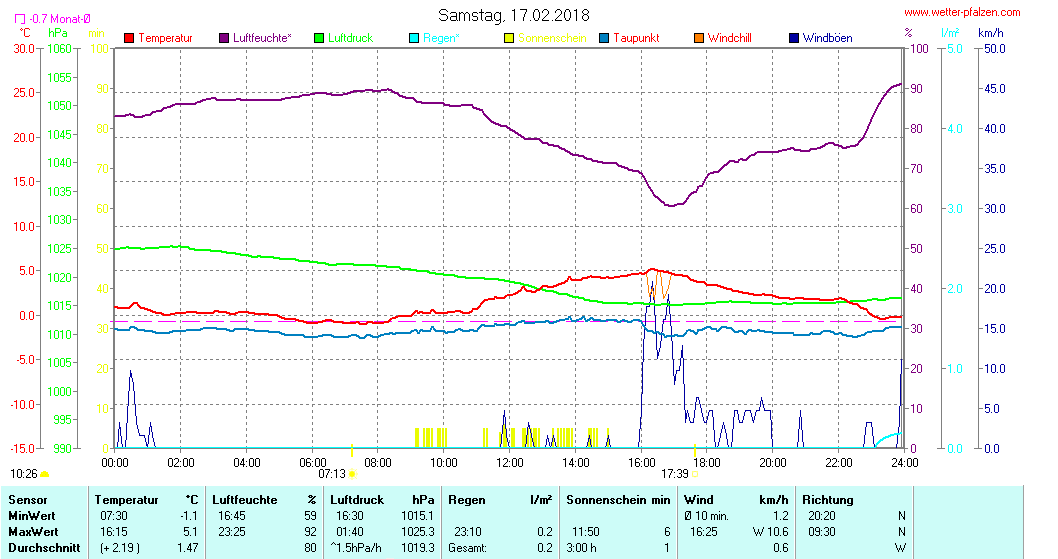Click the gust time 16:25
This screenshot has width=1058, height=559.
coord(703,532)
